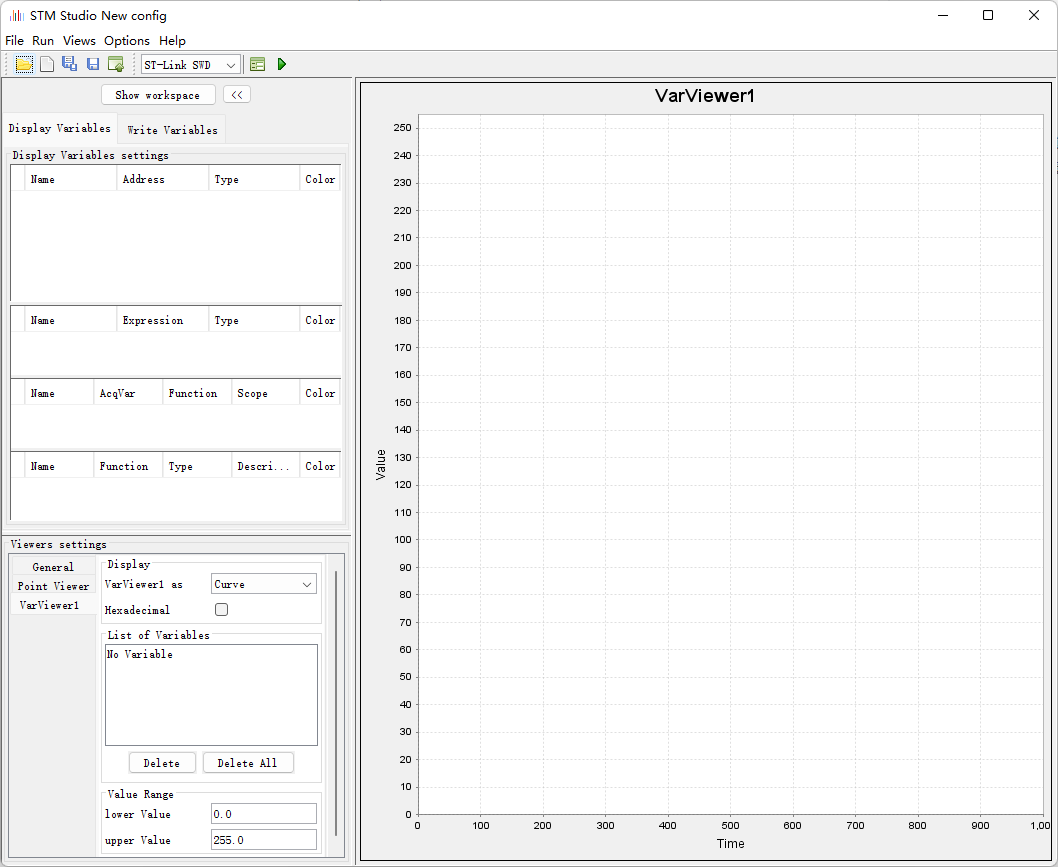Open the ST-Link SWD connection dropdown

coord(191,65)
